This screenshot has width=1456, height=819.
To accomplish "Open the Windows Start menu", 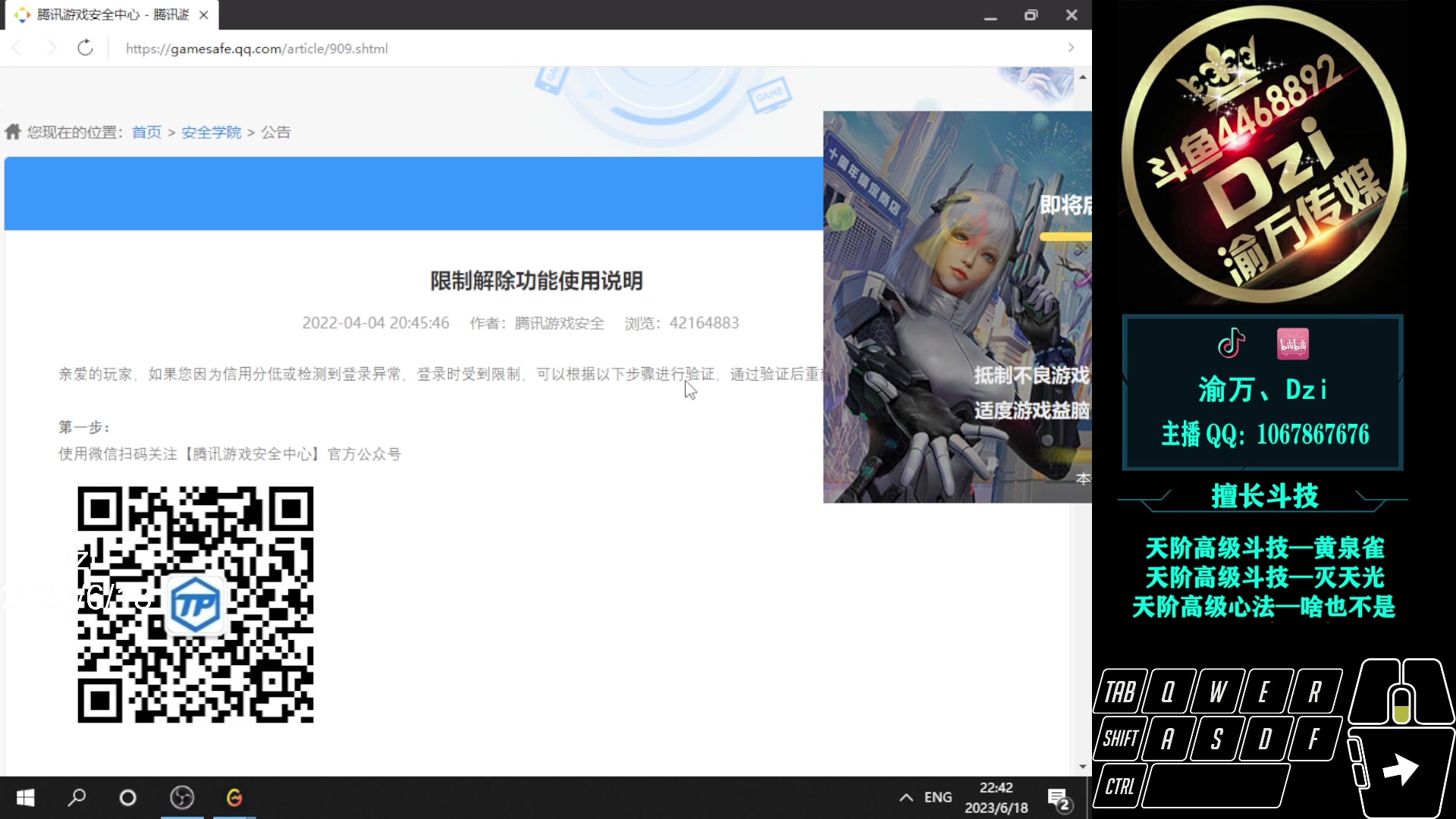I will [25, 798].
